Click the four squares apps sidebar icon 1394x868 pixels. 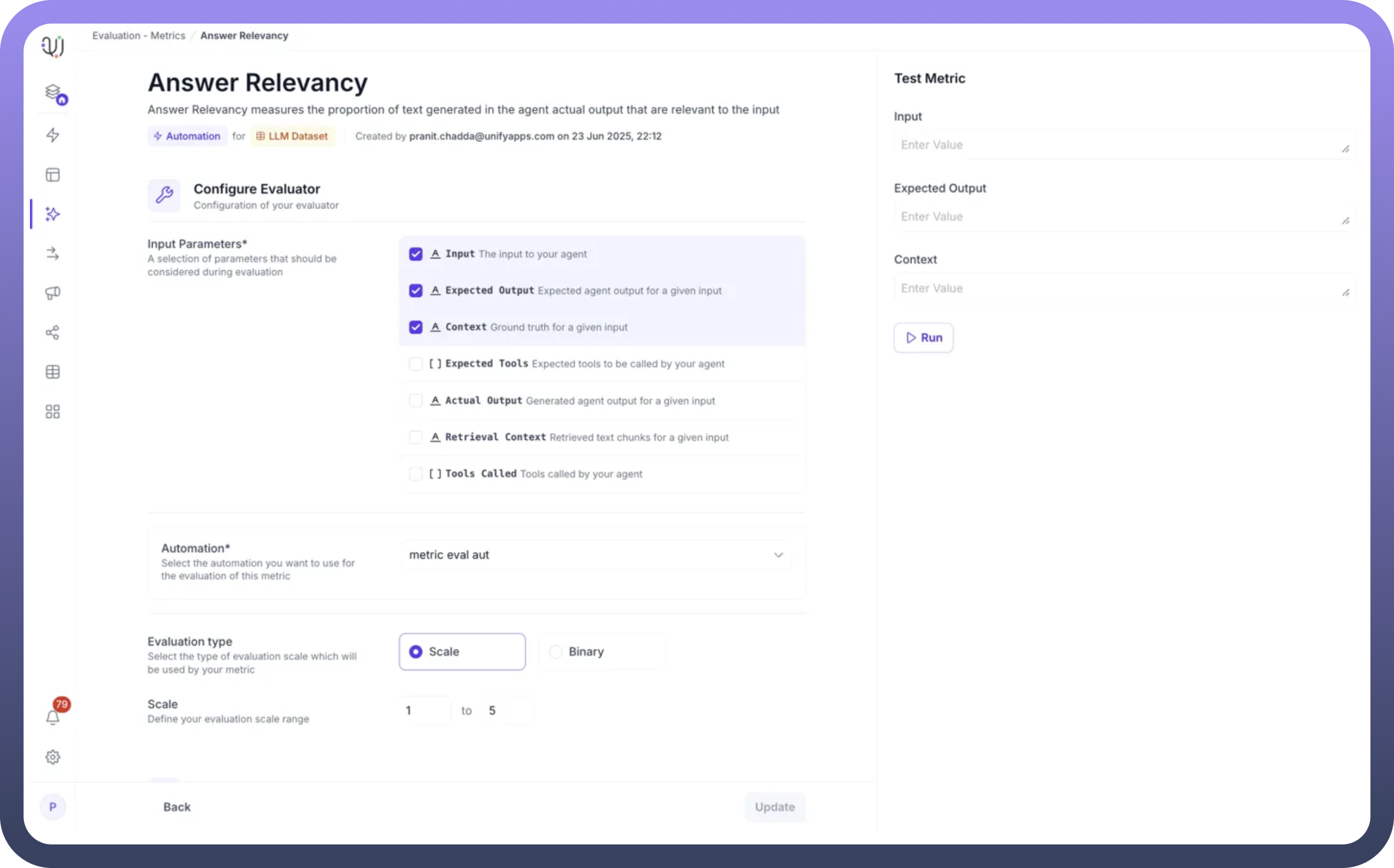click(x=52, y=412)
